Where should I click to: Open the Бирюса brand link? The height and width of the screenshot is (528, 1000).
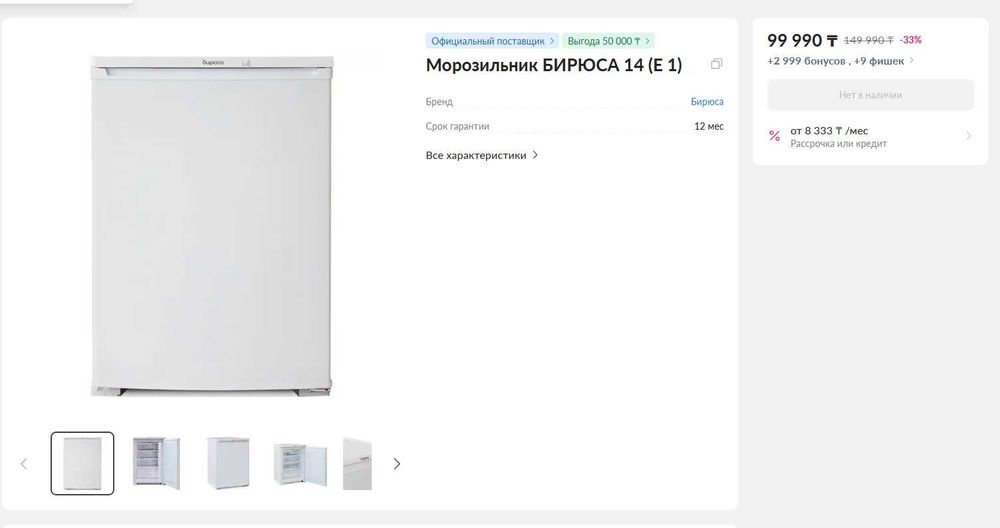(707, 101)
